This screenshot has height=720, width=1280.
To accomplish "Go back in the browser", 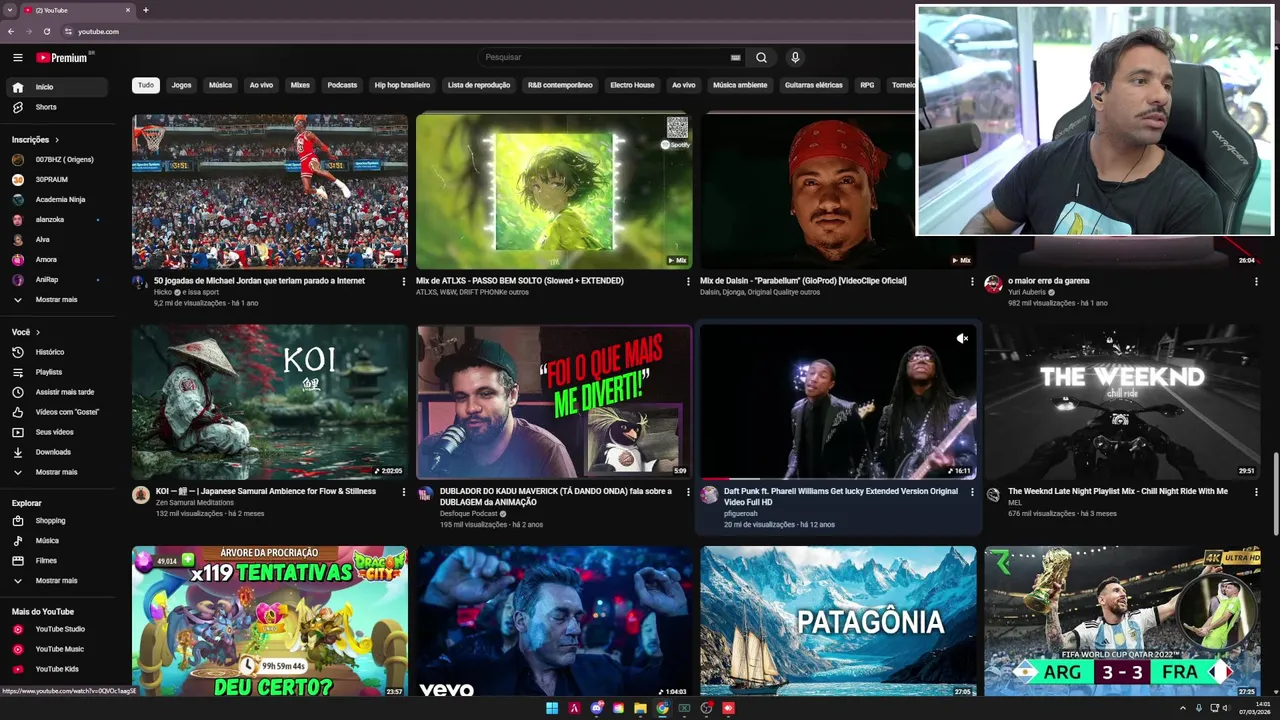I will (x=10, y=31).
